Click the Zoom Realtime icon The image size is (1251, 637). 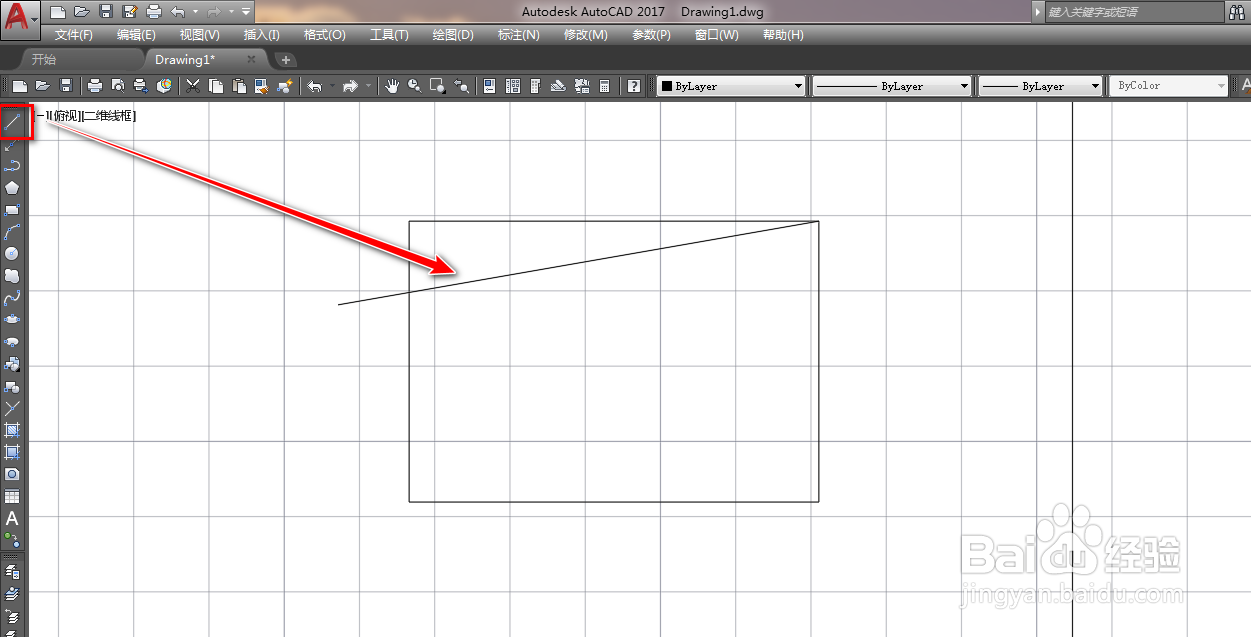coord(414,86)
